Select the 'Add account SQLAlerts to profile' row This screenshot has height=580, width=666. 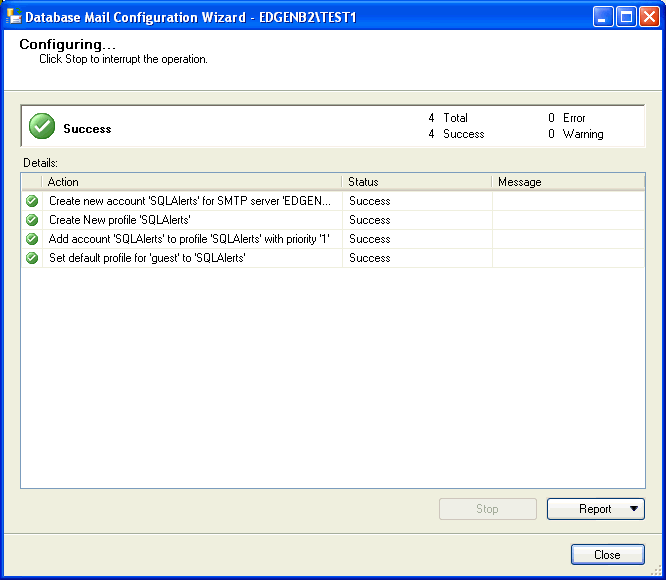pos(189,239)
